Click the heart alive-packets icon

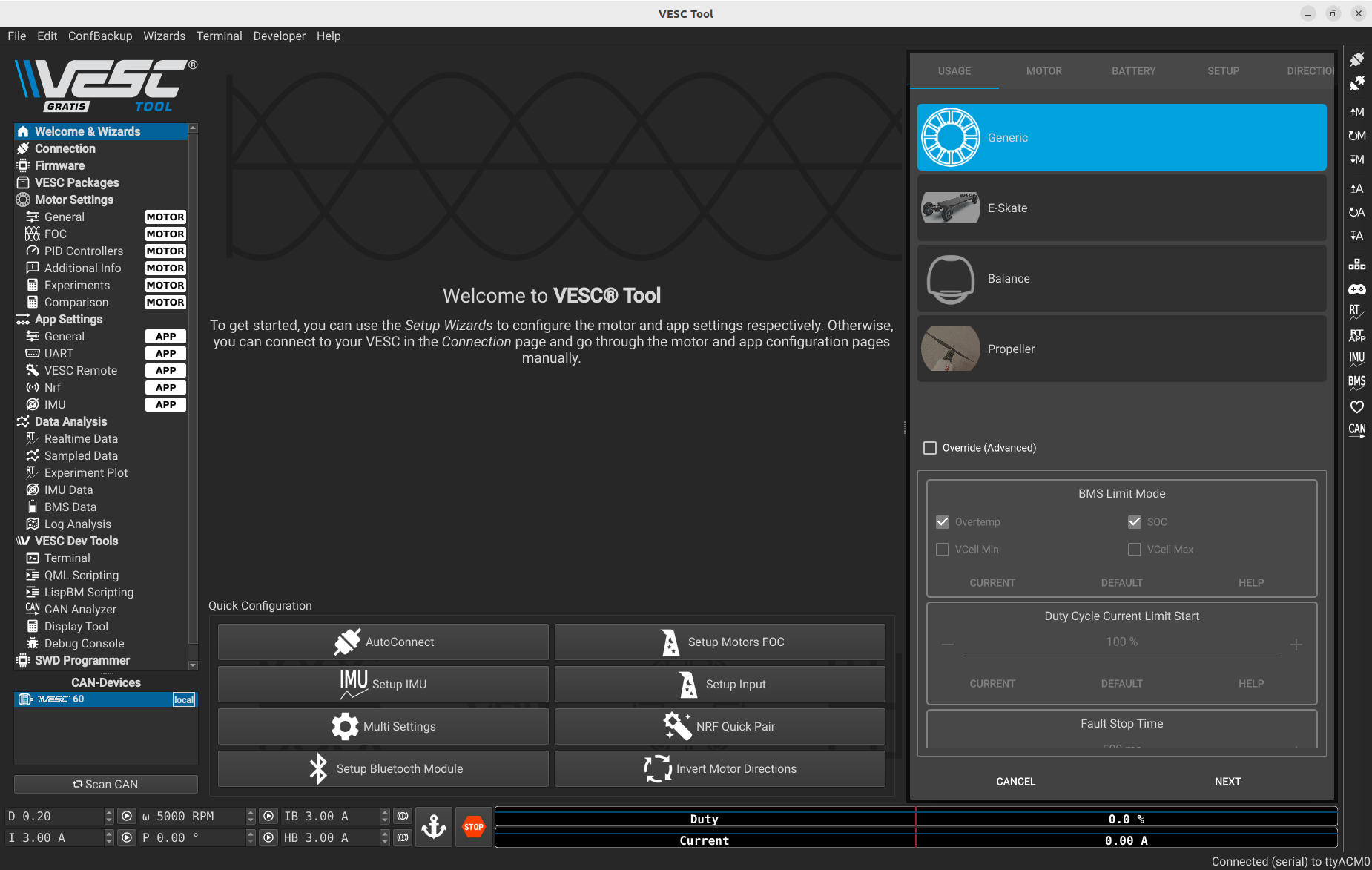click(x=1357, y=406)
